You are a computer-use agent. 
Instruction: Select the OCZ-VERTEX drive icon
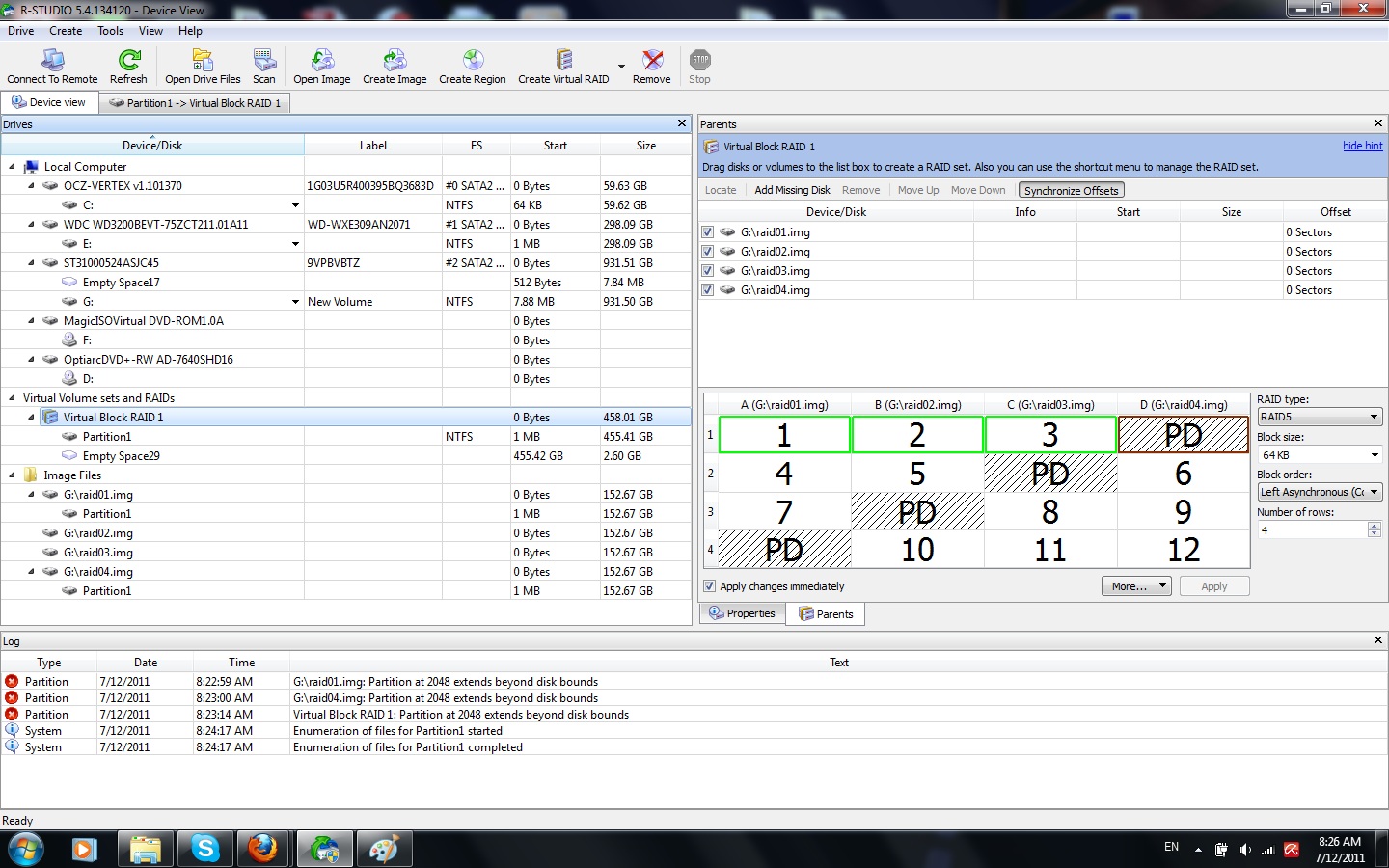51,186
